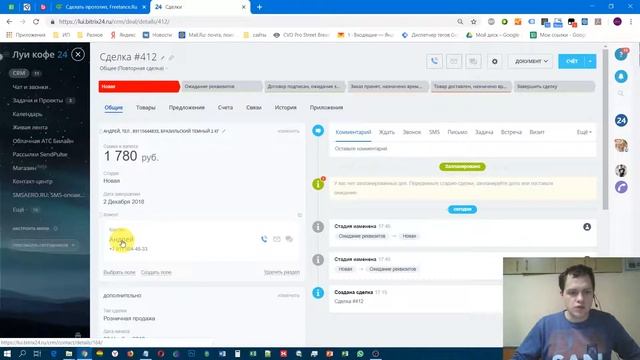
Task: Click the email envelope button in deal header
Action: (x=453, y=61)
